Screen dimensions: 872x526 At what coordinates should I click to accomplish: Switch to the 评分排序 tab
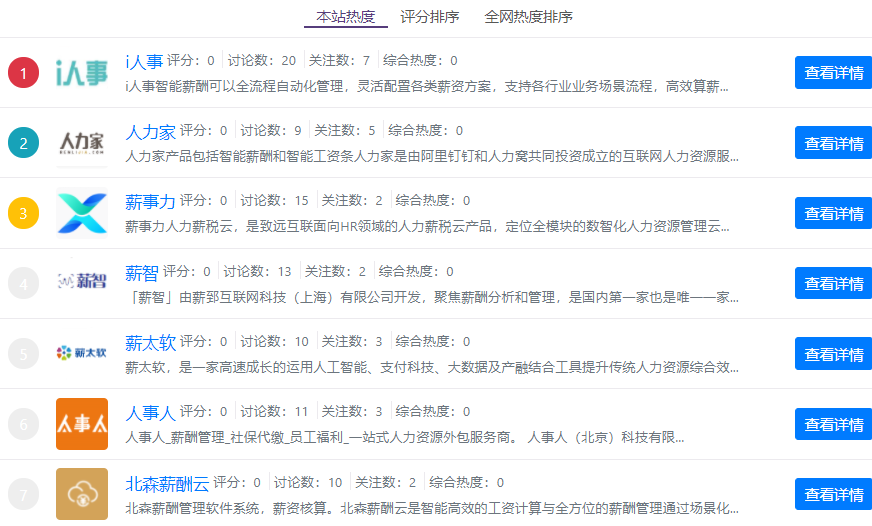pos(429,17)
